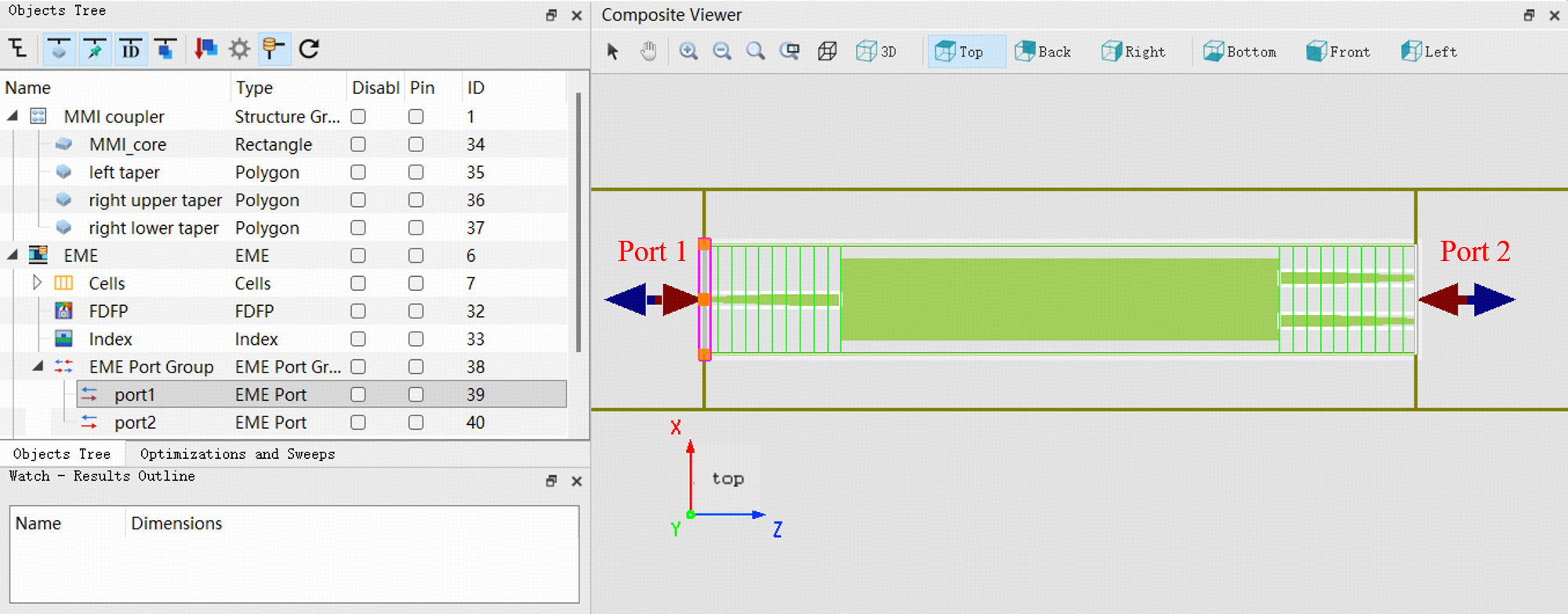Click the refresh icon in Objects Tree toolbar
This screenshot has height=614, width=1568.
coord(309,49)
